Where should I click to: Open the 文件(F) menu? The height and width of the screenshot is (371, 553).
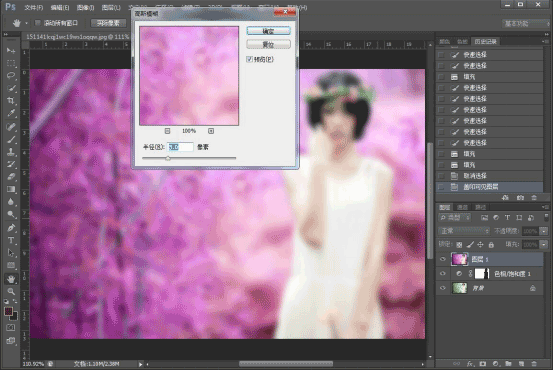(x=34, y=7)
